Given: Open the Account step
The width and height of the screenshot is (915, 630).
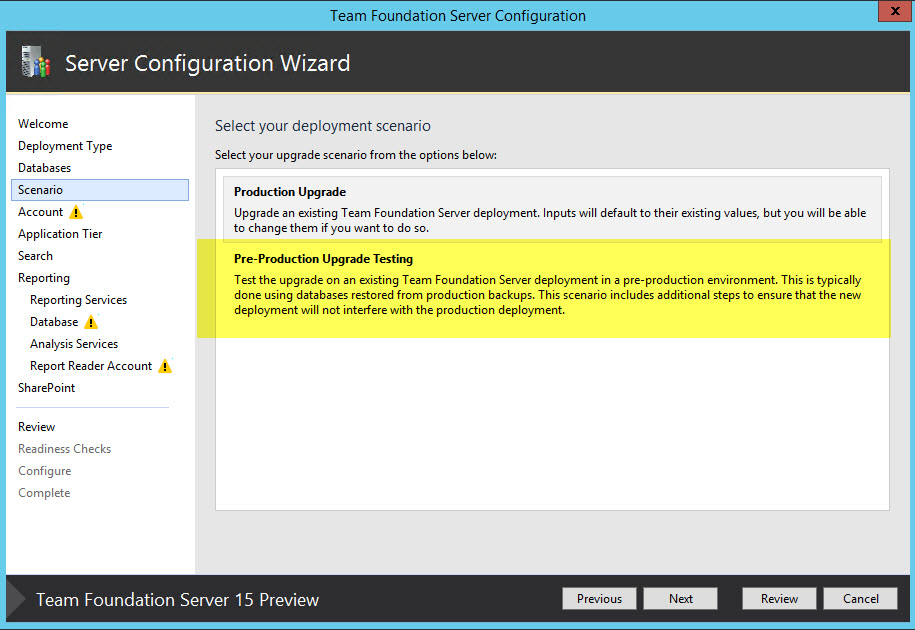Looking at the screenshot, I should pos(40,212).
